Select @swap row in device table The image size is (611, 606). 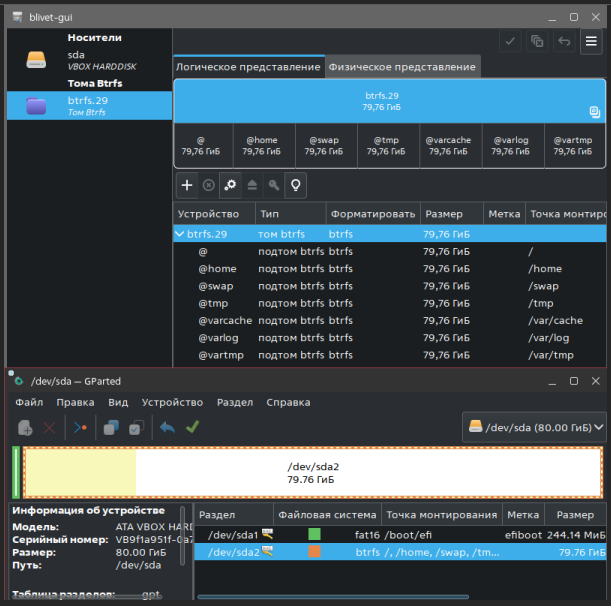pyautogui.click(x=390, y=286)
